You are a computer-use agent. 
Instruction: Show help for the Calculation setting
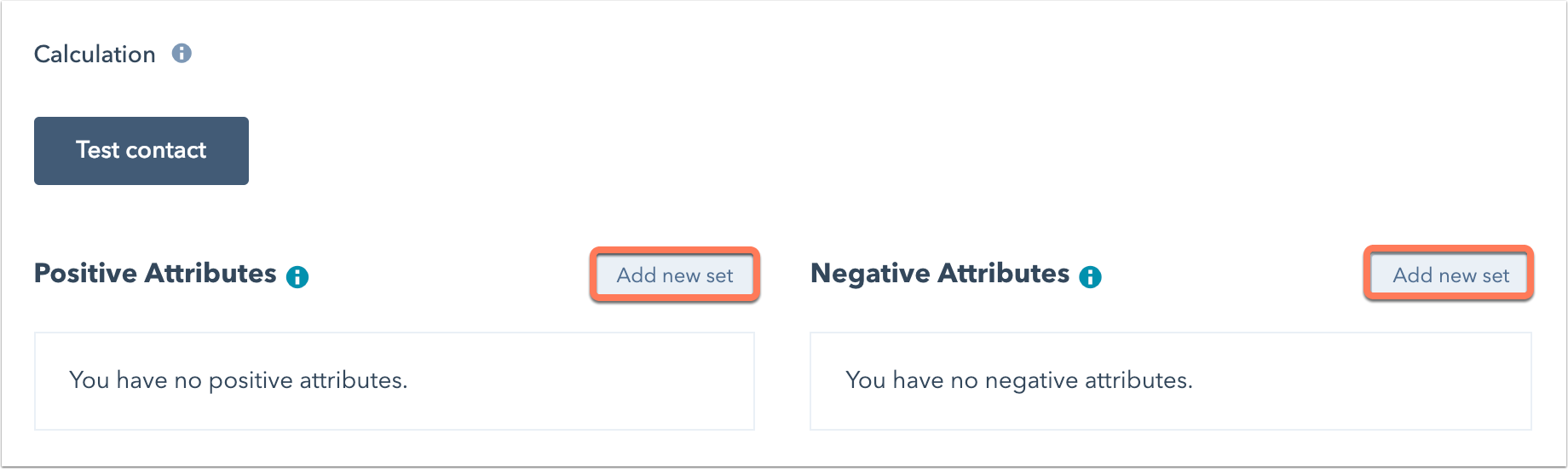(182, 54)
